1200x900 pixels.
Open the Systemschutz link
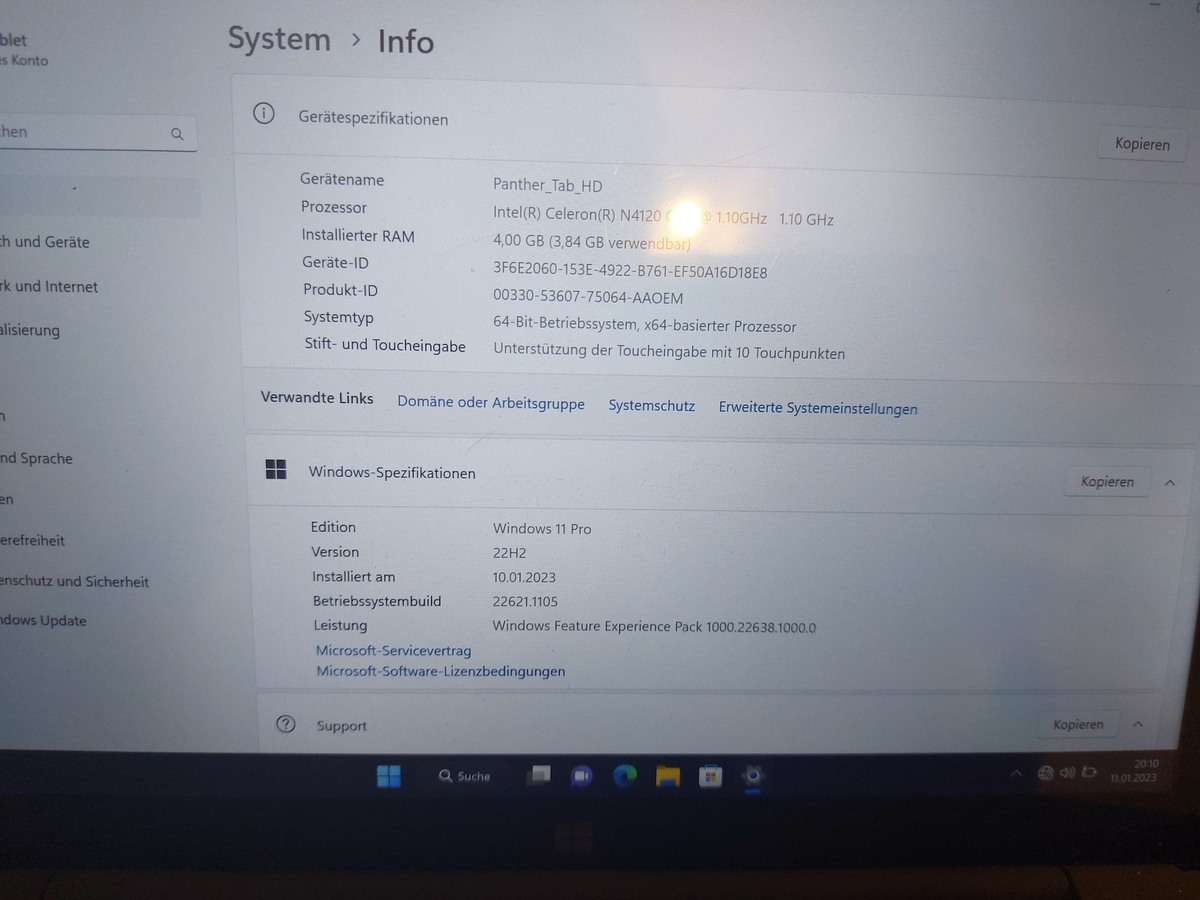click(651, 406)
